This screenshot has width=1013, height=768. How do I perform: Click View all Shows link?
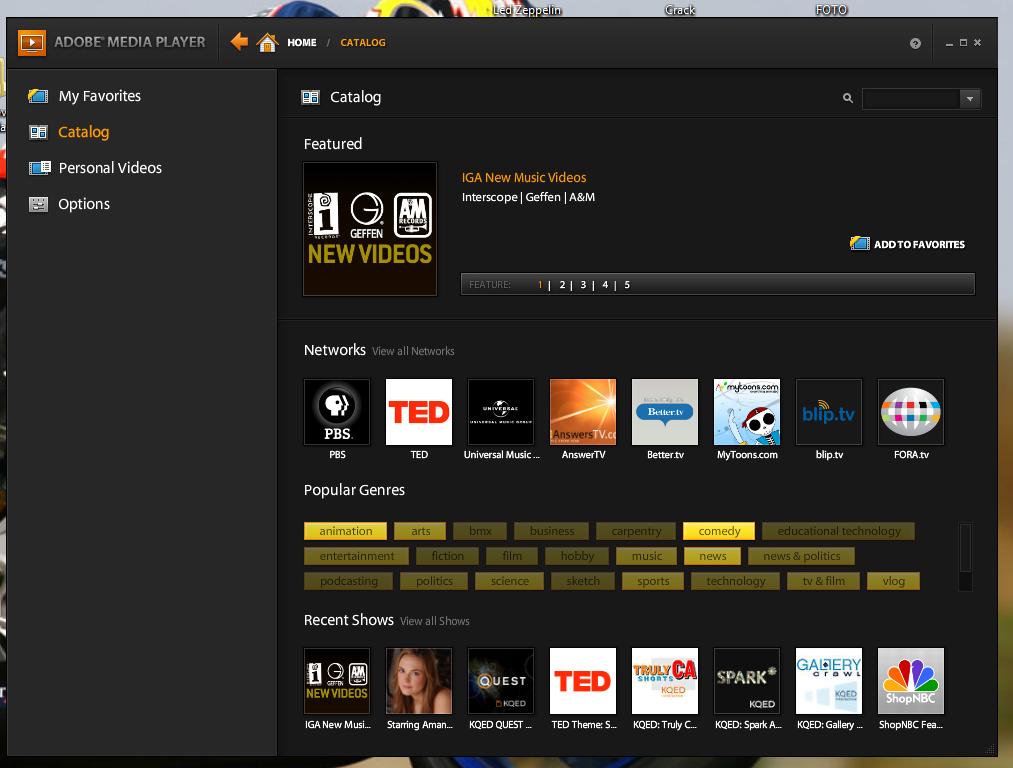point(435,621)
